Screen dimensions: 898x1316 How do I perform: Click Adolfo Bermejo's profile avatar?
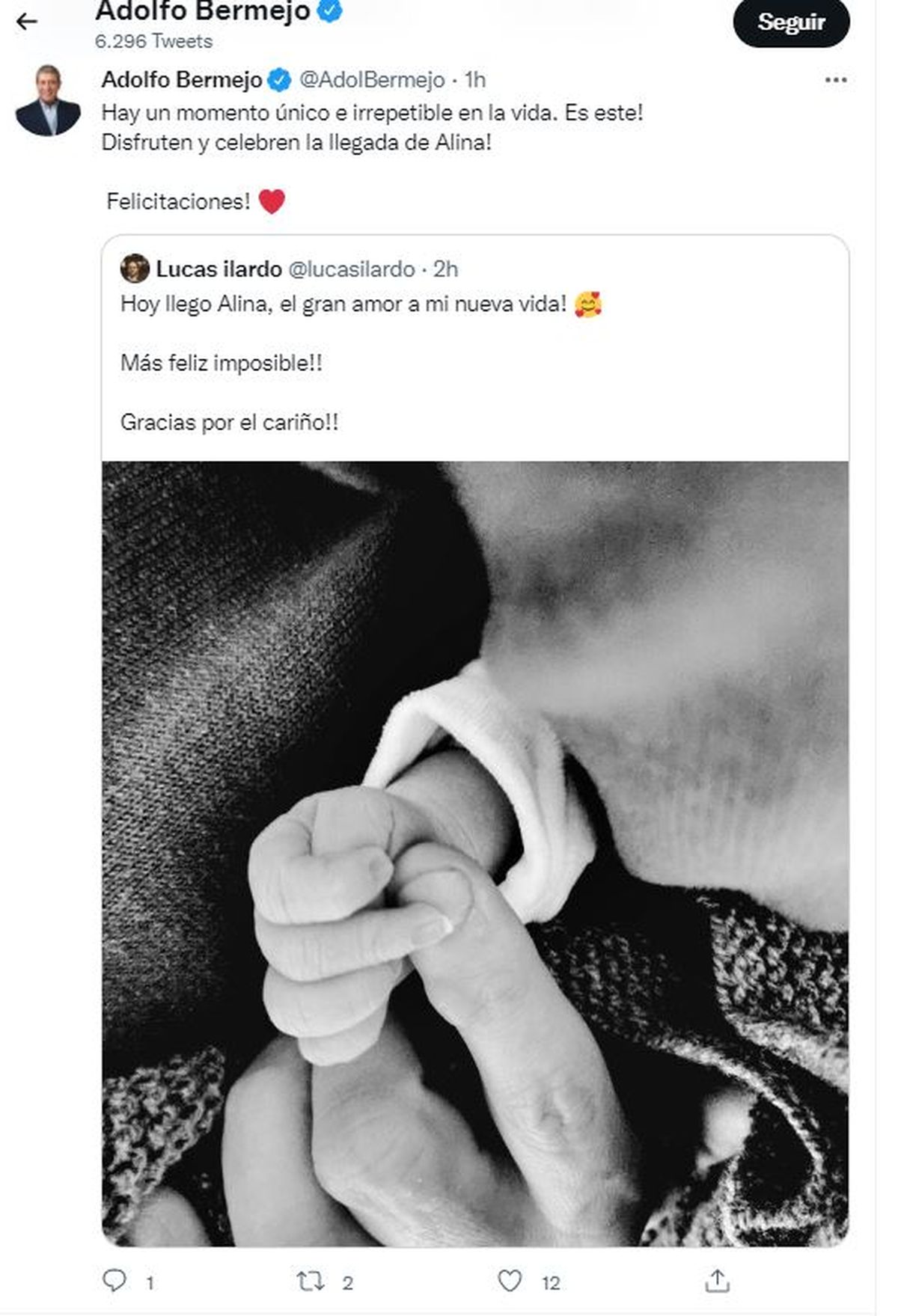click(x=48, y=101)
